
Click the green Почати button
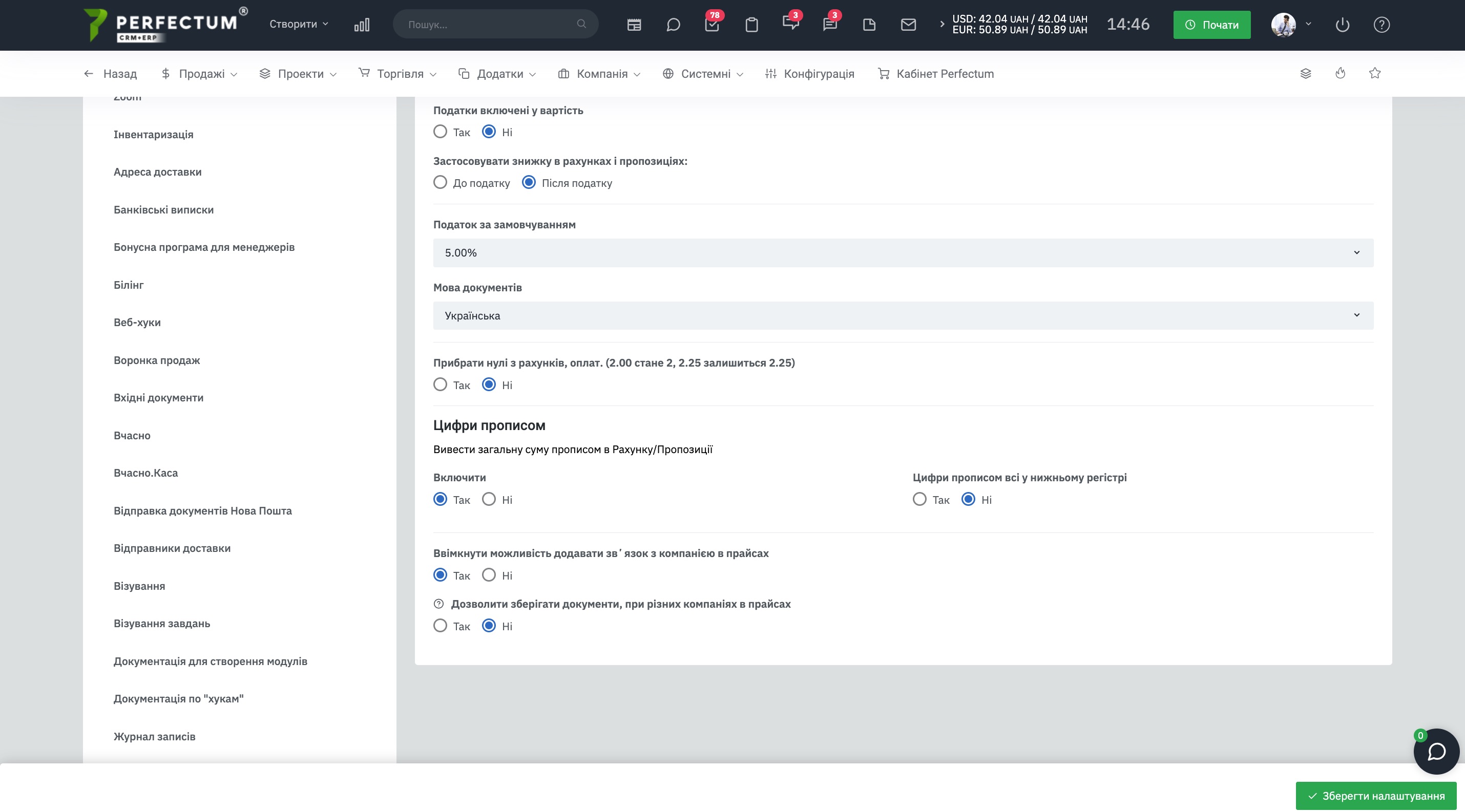coord(1211,25)
